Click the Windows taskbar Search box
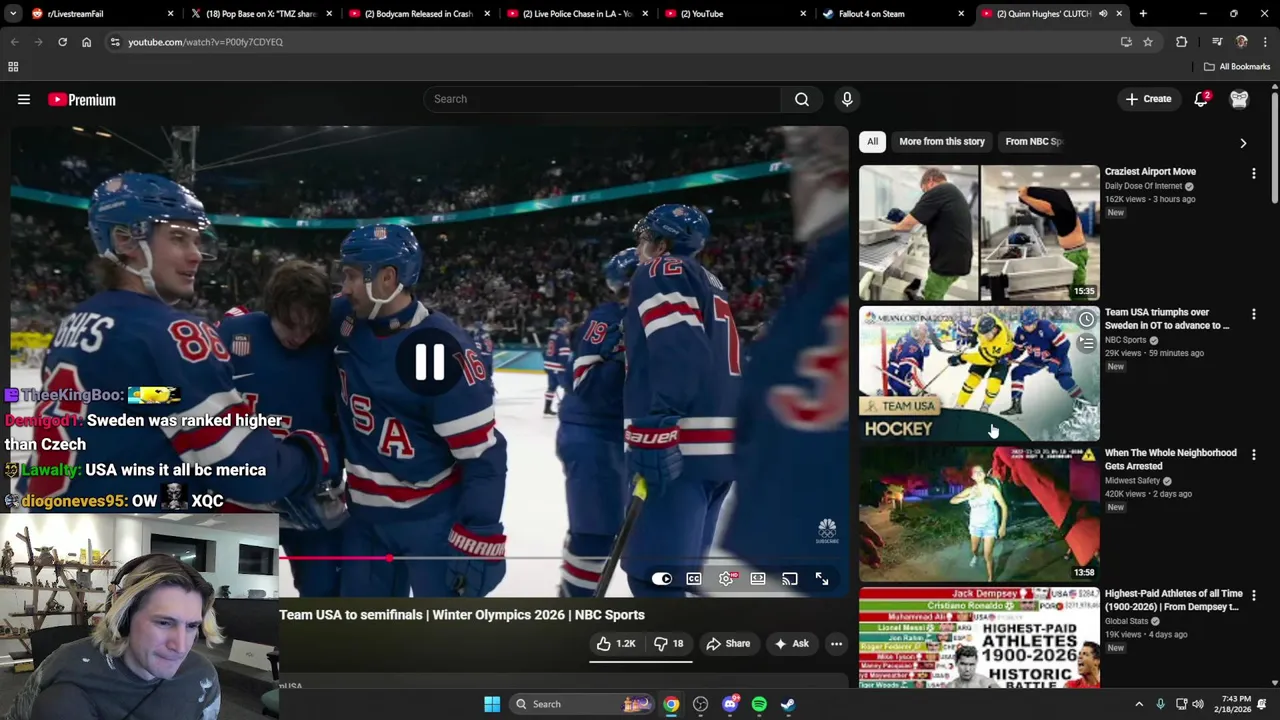The width and height of the screenshot is (1280, 720). 582,704
